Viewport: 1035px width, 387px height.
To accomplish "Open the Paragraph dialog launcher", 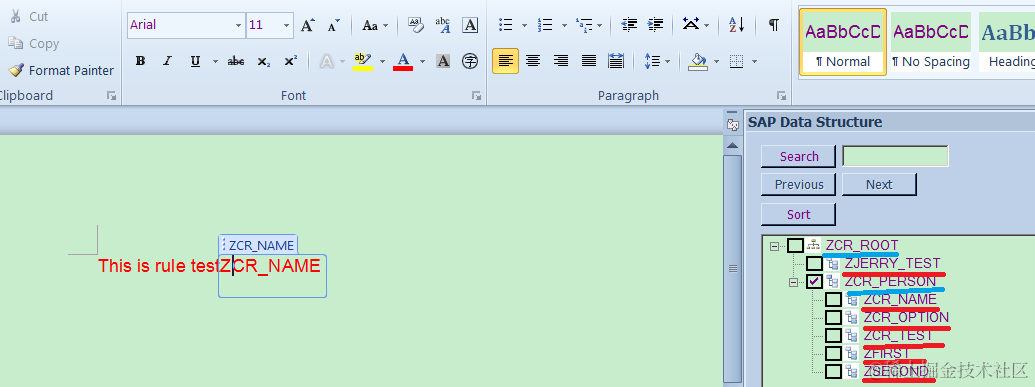I will click(782, 96).
